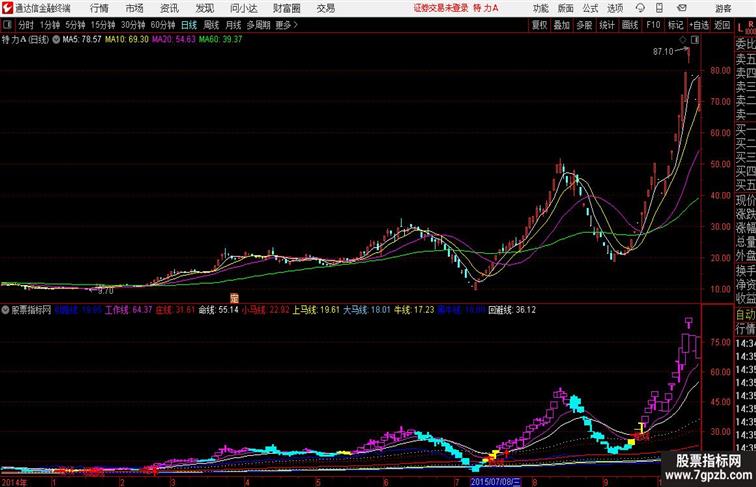This screenshot has width=756, height=487.
Task: Click the mobile phone icon
Action: click(659, 8)
